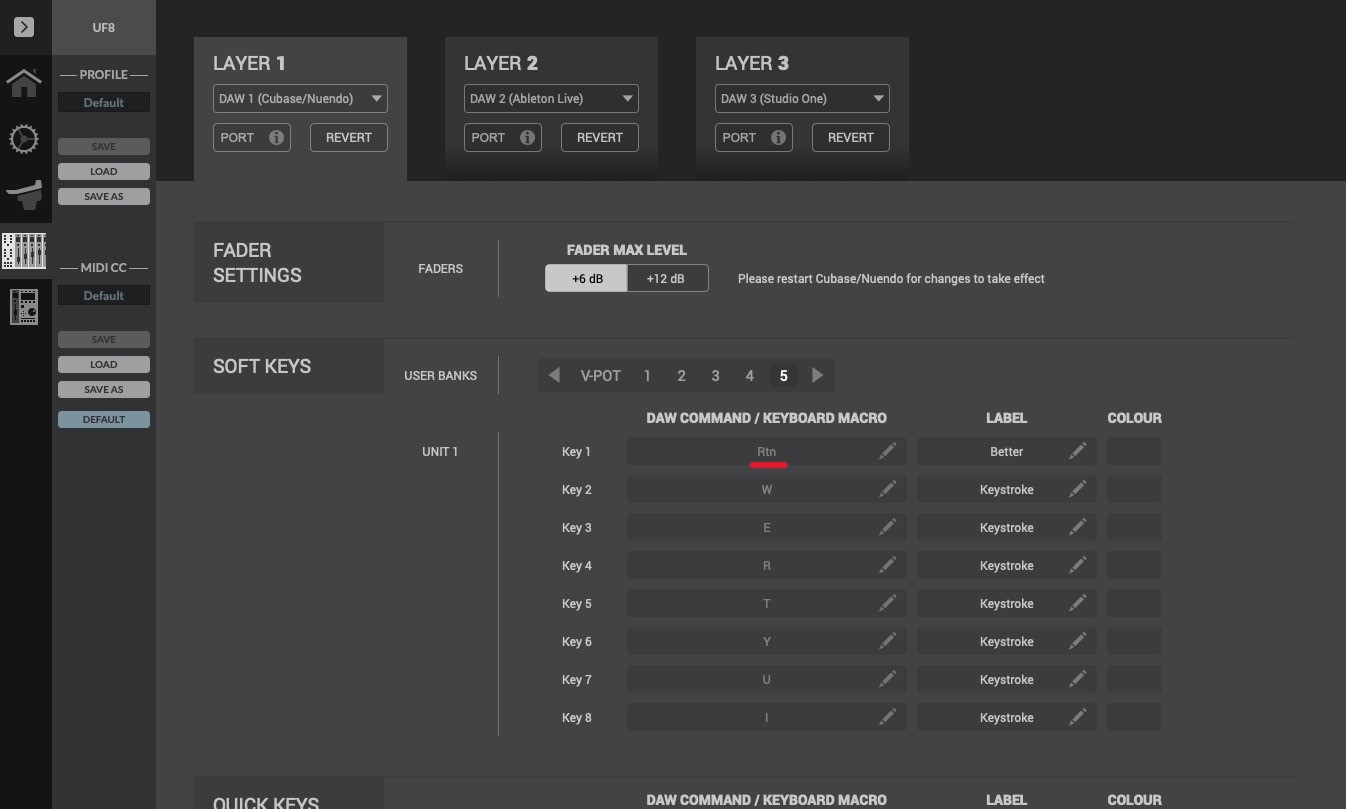The image size is (1346, 809).
Task: Edit the Key 4 label pencil icon
Action: click(1077, 566)
